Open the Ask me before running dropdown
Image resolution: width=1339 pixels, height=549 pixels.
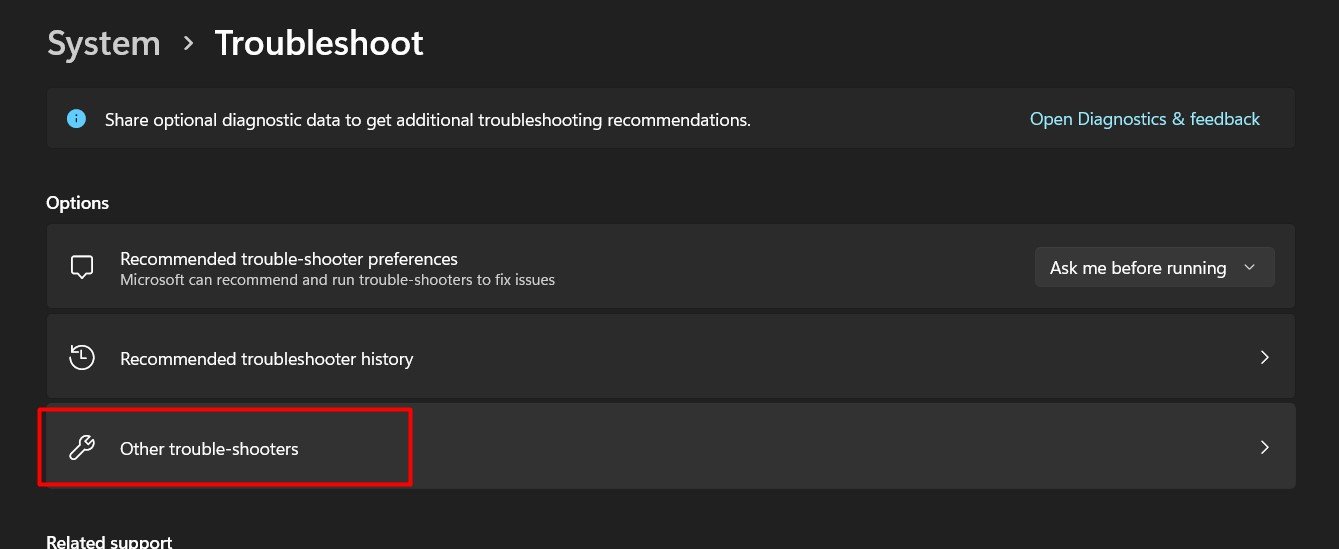(1154, 267)
